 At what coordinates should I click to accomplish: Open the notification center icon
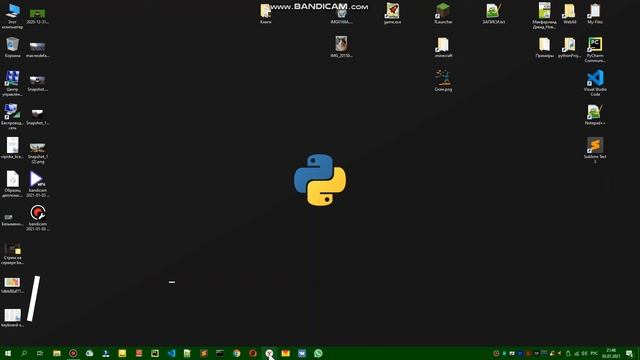click(630, 353)
